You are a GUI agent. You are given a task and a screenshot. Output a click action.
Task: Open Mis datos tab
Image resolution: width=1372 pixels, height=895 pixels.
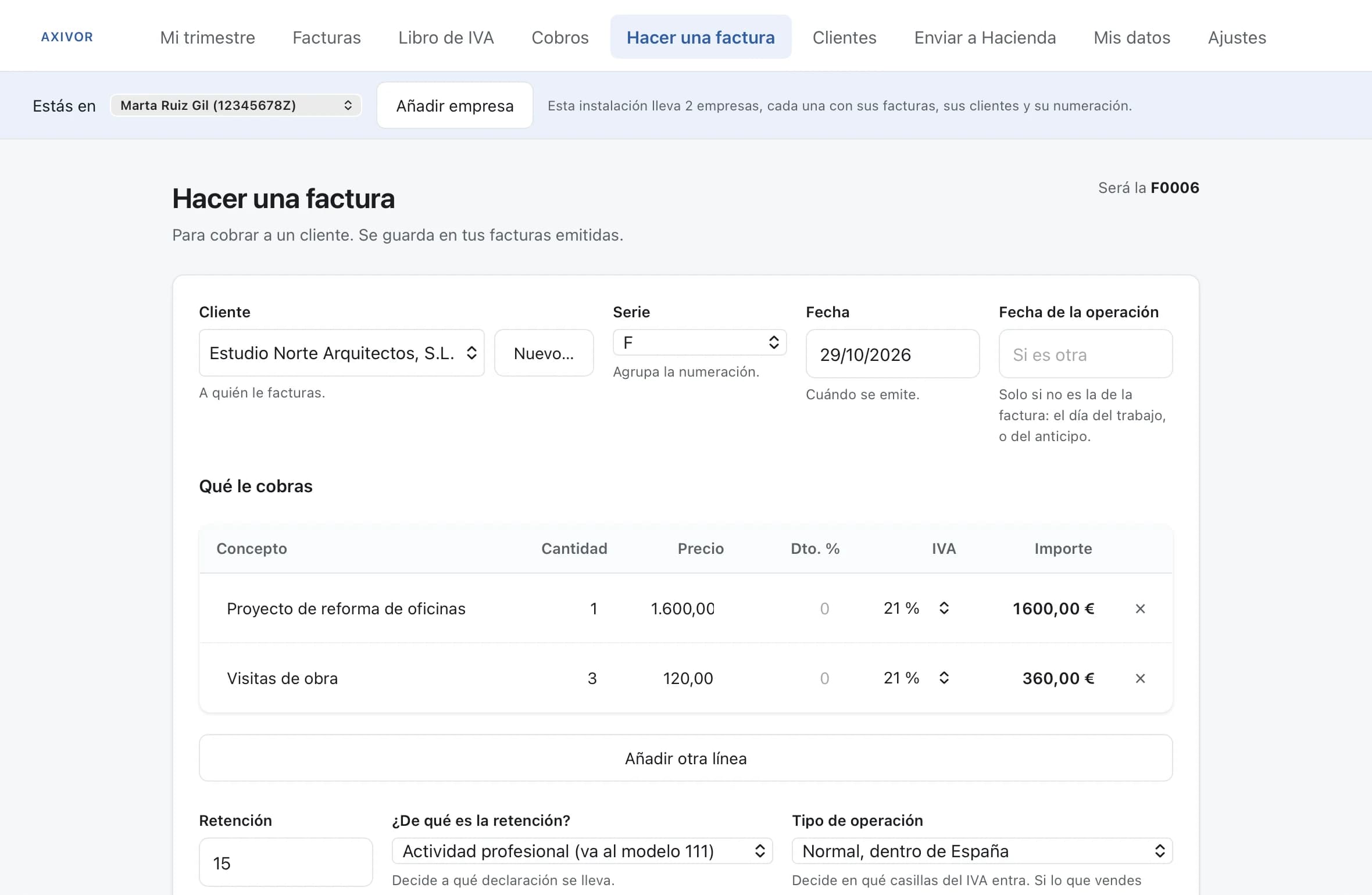click(1132, 37)
